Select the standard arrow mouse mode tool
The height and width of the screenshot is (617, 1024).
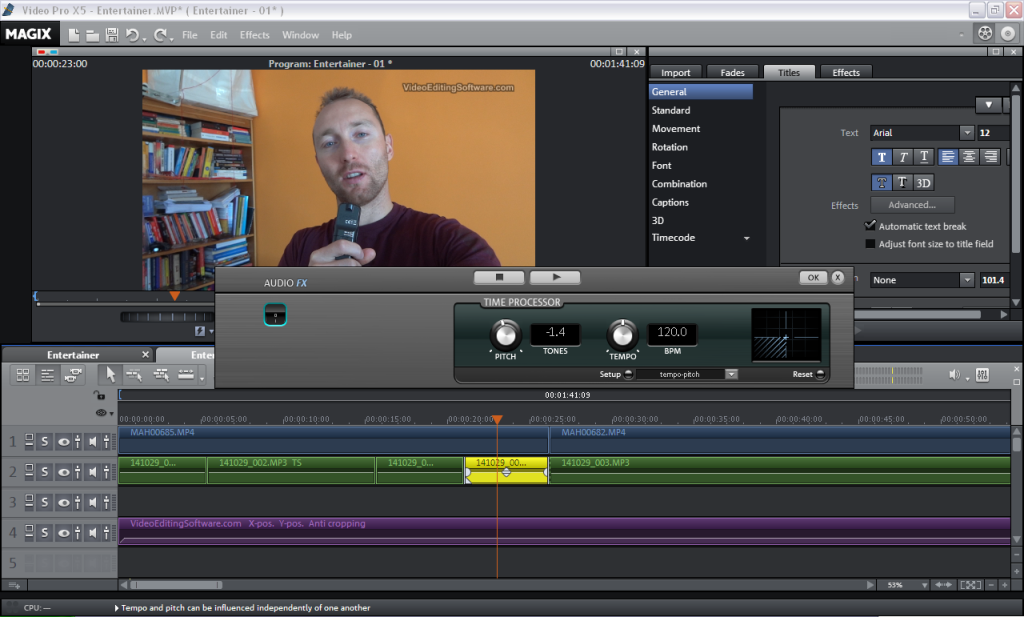click(x=110, y=375)
